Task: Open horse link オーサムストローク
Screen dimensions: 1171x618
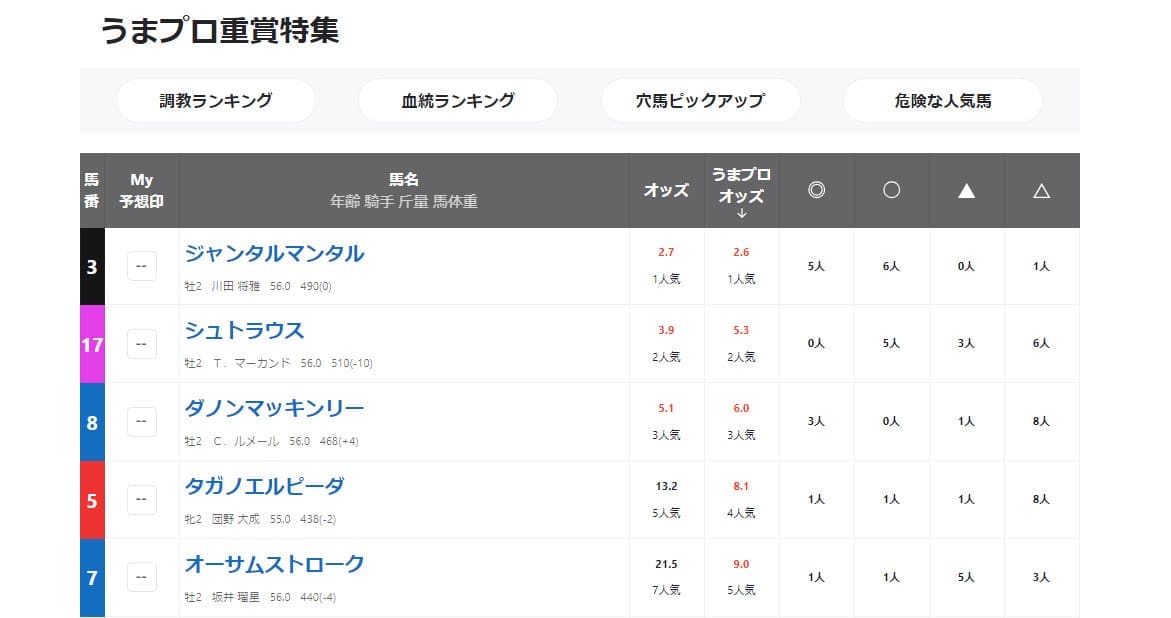Action: 274,564
